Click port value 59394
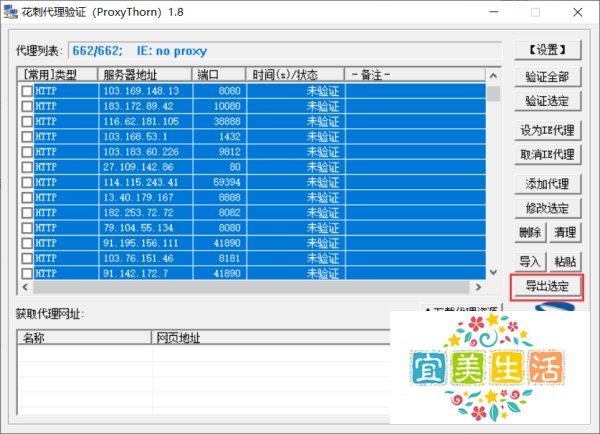The height and width of the screenshot is (434, 600). click(x=227, y=182)
